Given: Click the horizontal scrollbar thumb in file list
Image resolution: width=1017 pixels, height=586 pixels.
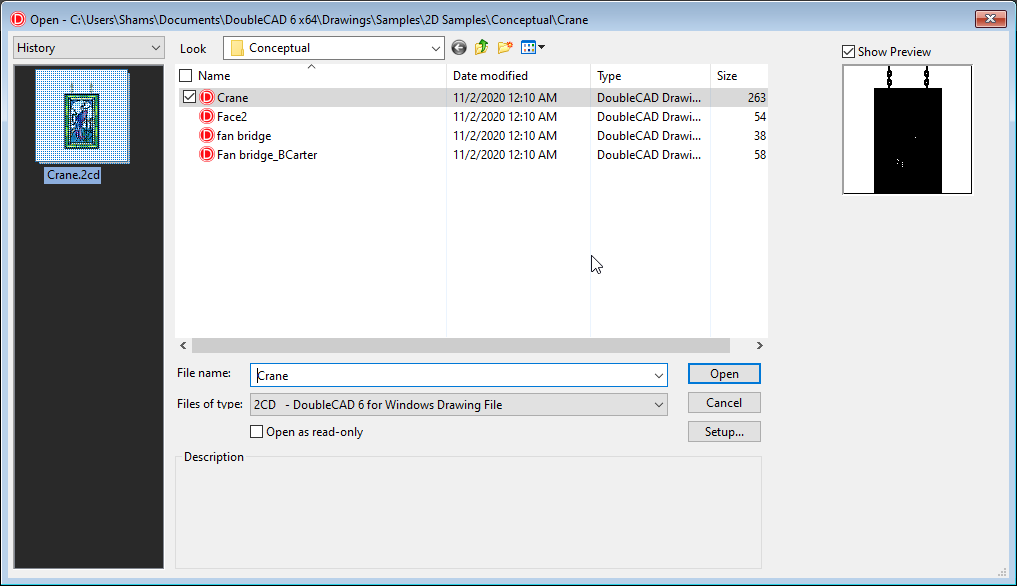Looking at the screenshot, I should pos(461,345).
